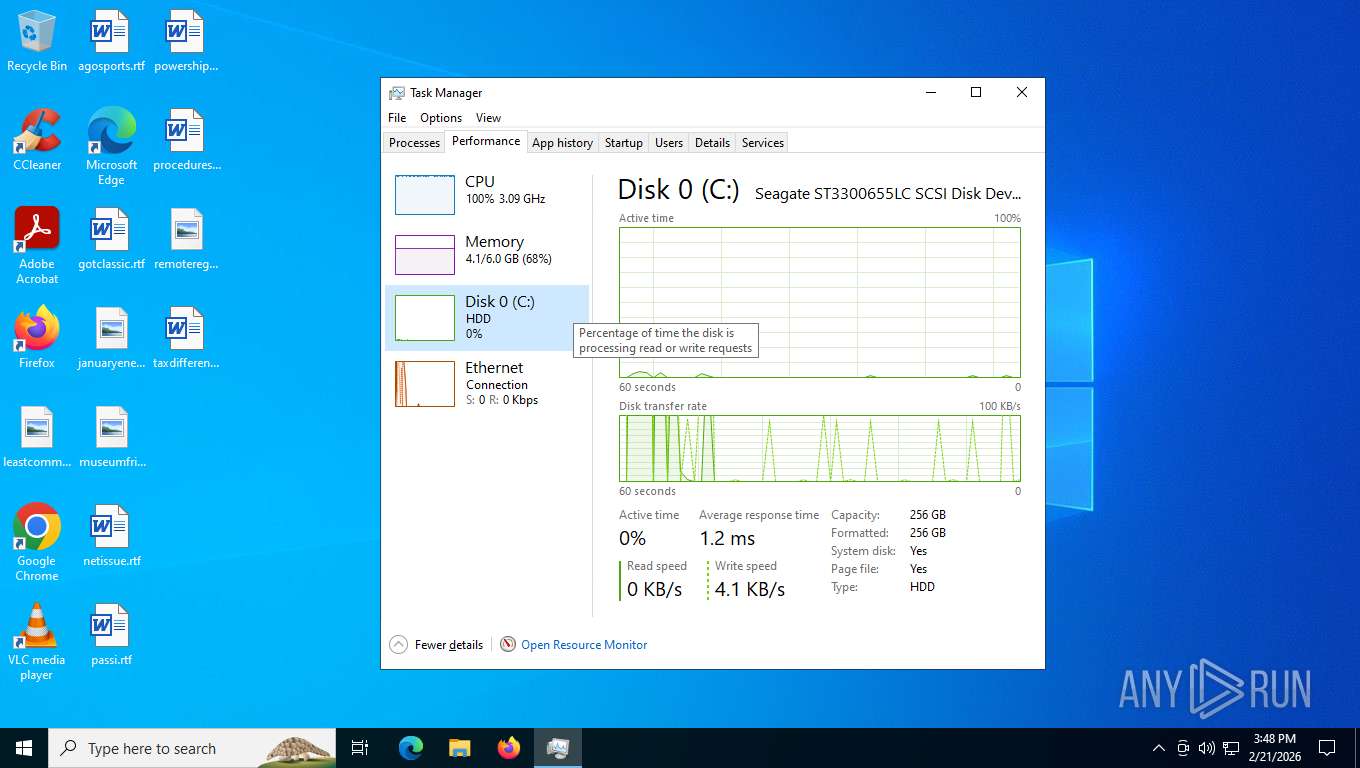This screenshot has width=1360, height=768.
Task: Click the volume speaker tray icon
Action: tap(1206, 748)
